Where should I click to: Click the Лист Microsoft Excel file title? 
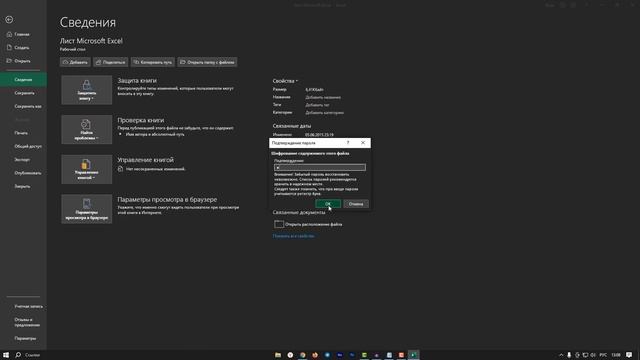pos(91,41)
